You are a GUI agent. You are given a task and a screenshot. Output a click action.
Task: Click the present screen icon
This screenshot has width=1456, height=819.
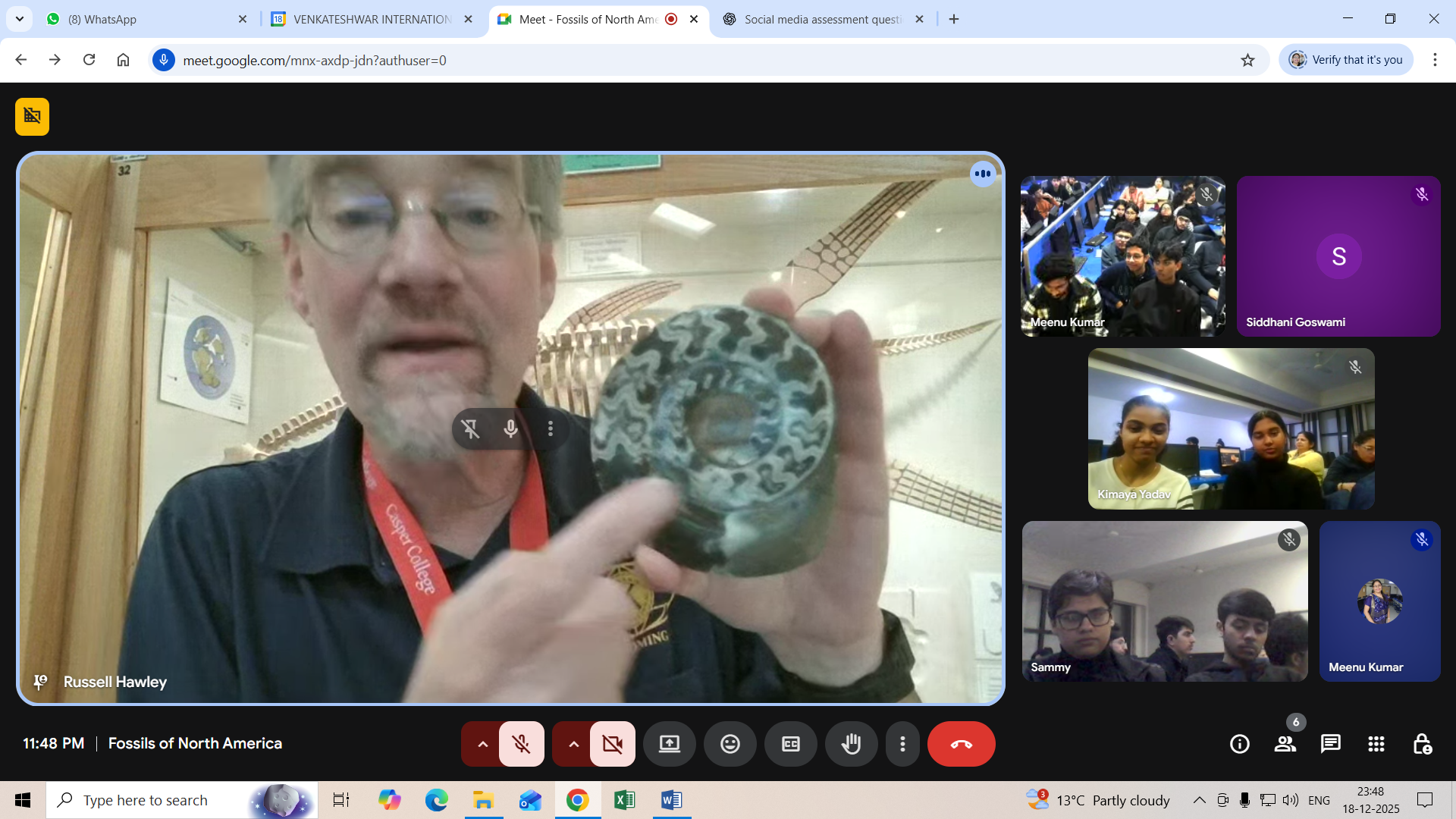pos(669,744)
